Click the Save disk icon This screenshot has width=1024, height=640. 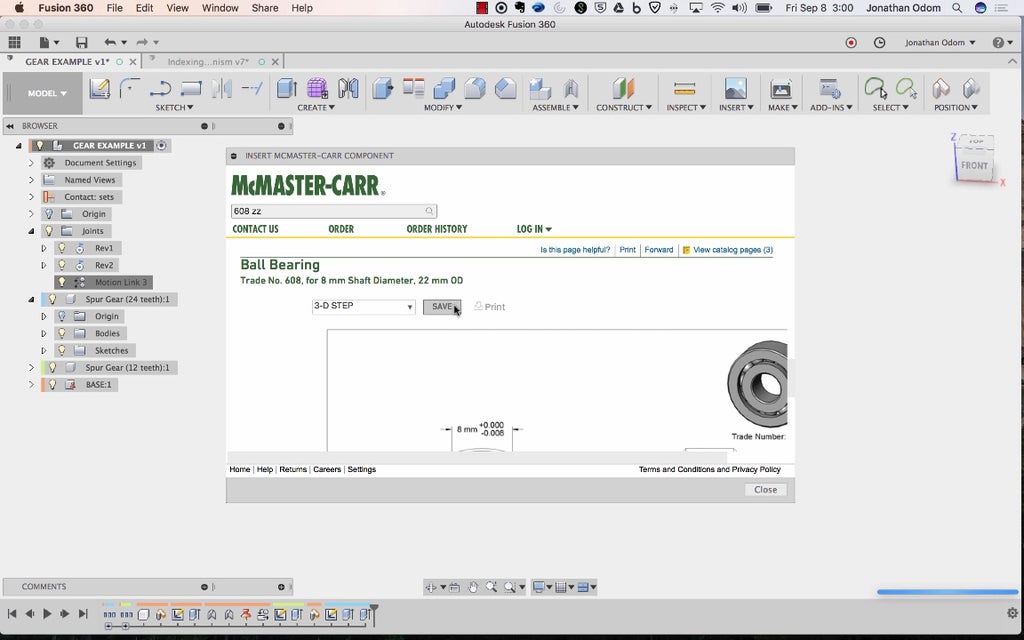pyautogui.click(x=82, y=42)
